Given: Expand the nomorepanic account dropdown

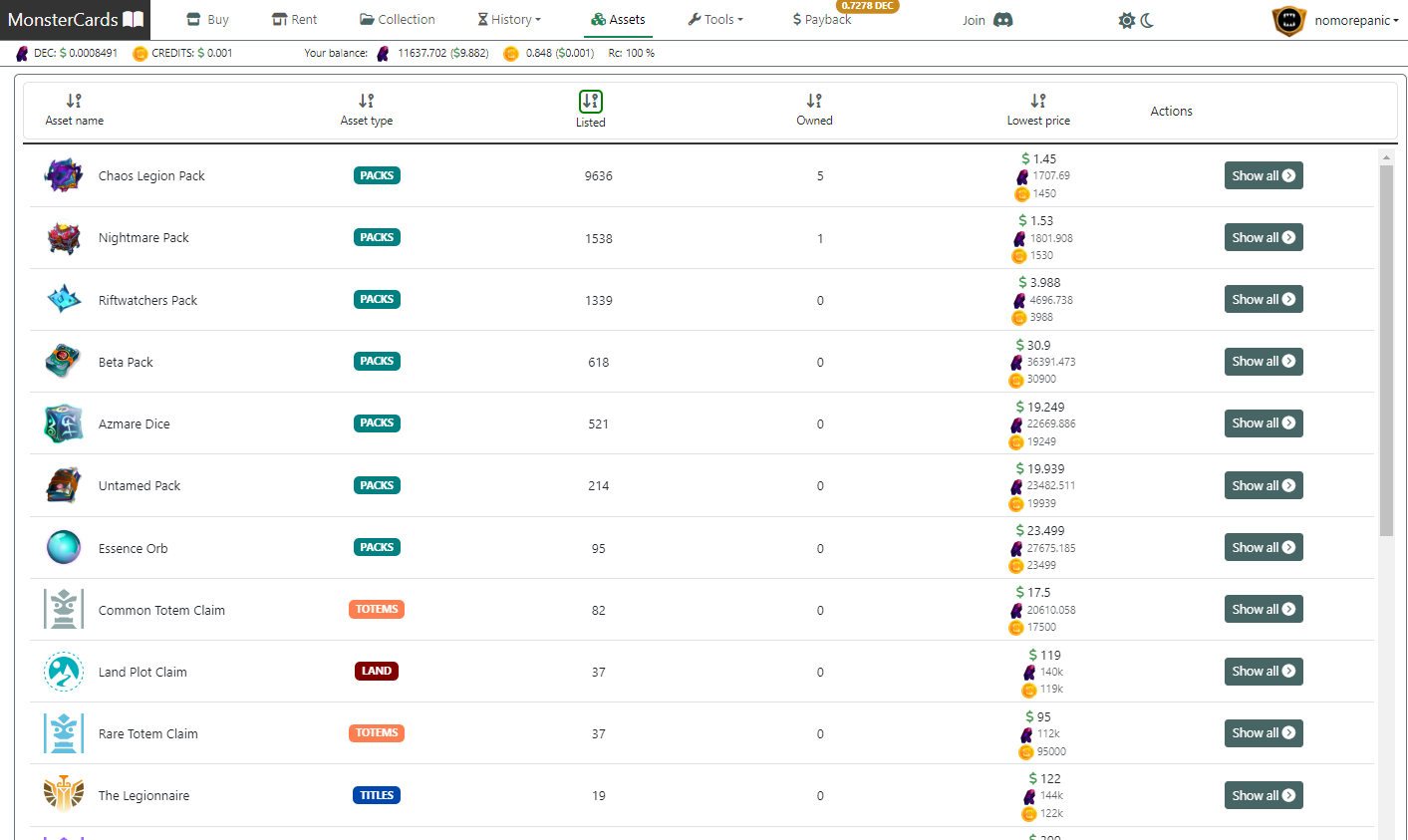Looking at the screenshot, I should [1356, 20].
